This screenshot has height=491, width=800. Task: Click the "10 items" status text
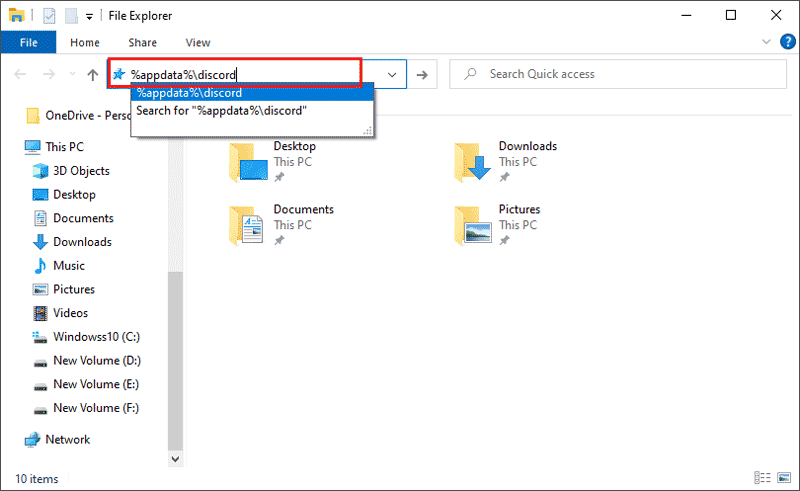(x=37, y=479)
